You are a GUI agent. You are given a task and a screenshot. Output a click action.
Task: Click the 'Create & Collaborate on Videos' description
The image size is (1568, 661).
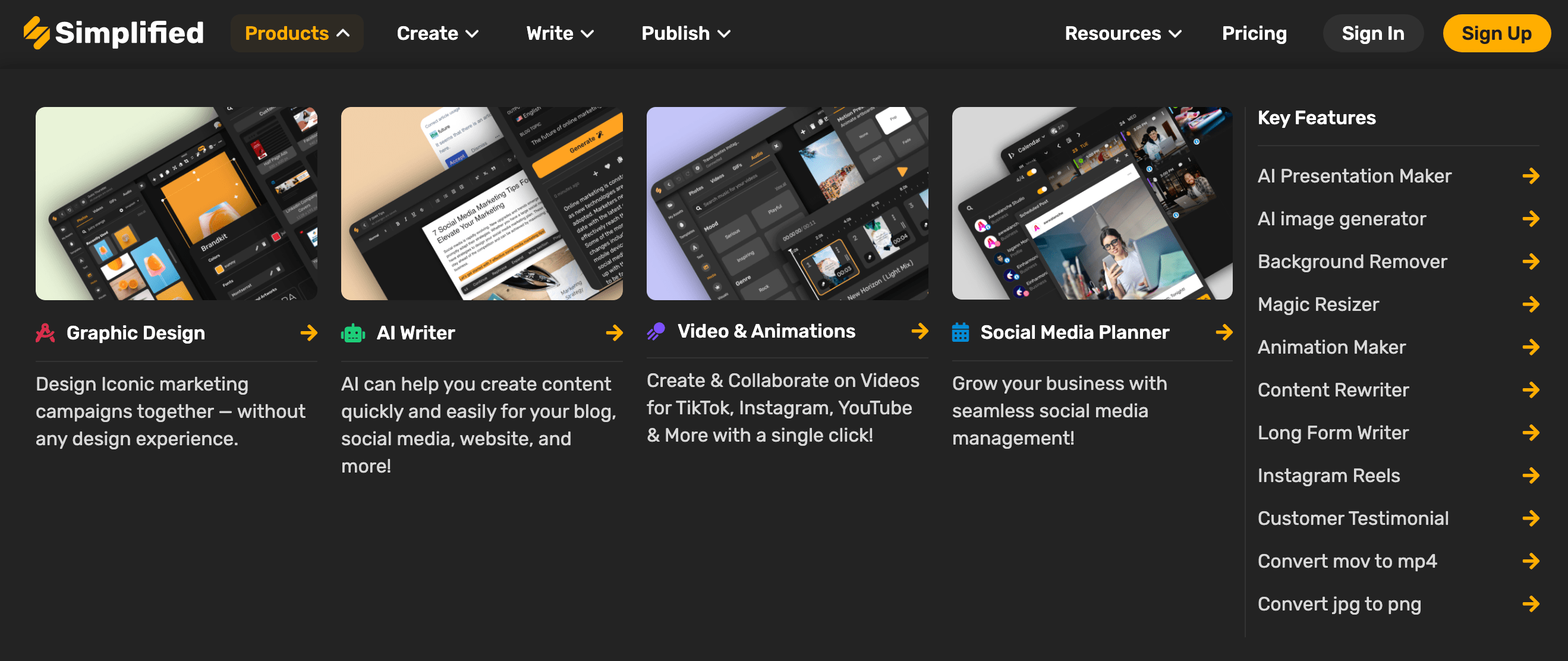coord(783,408)
